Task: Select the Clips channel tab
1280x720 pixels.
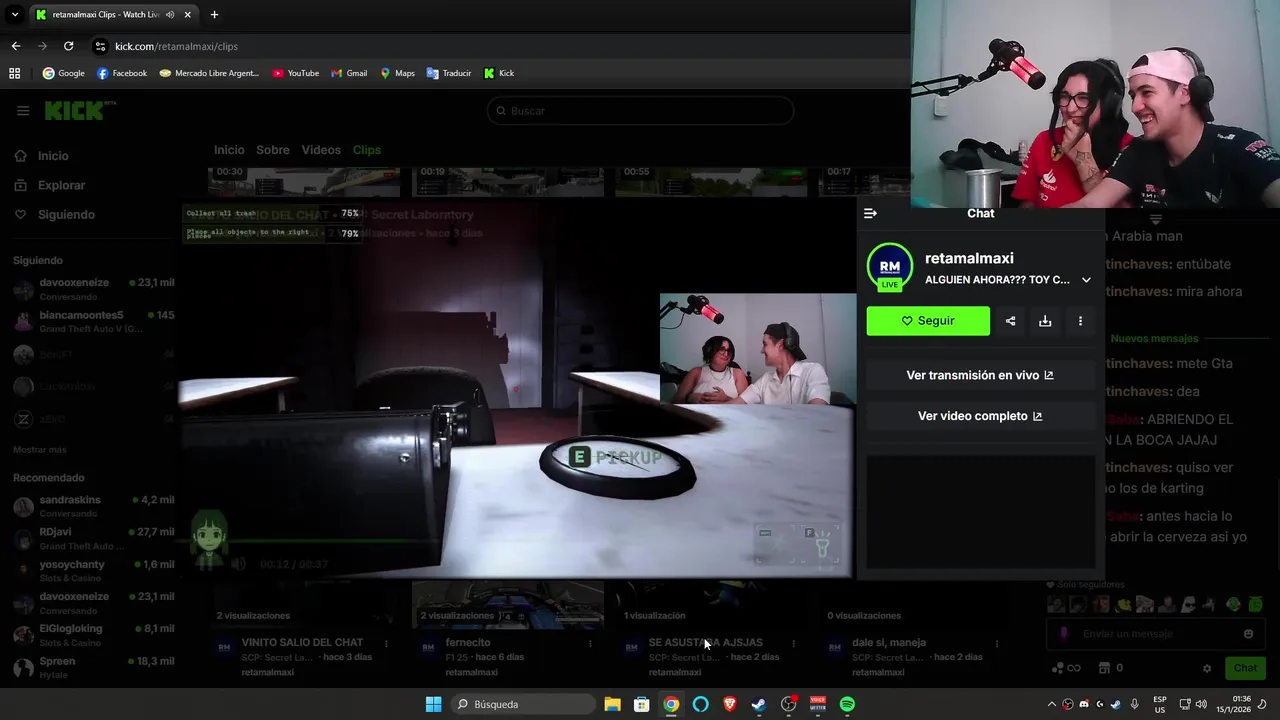Action: [x=367, y=150]
